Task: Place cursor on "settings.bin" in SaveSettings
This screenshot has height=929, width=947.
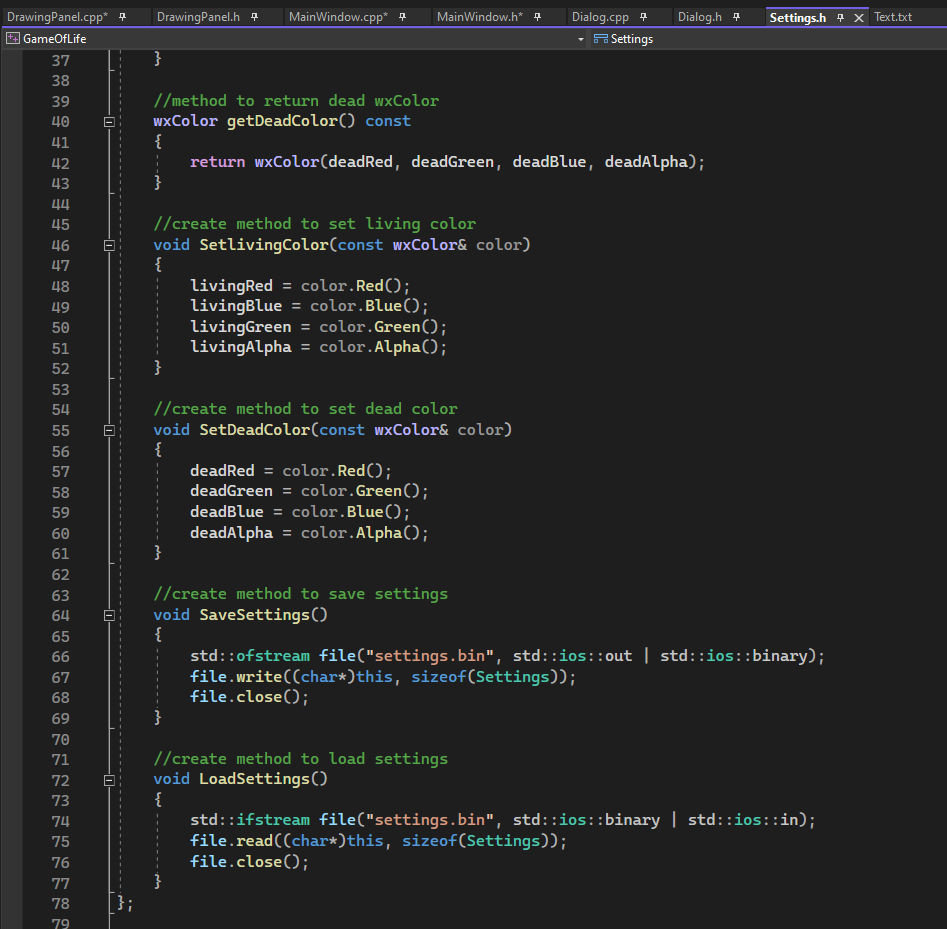Action: tap(431, 656)
